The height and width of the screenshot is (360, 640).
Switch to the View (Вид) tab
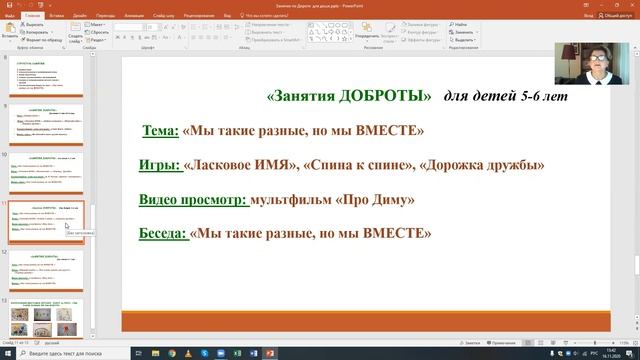(227, 16)
